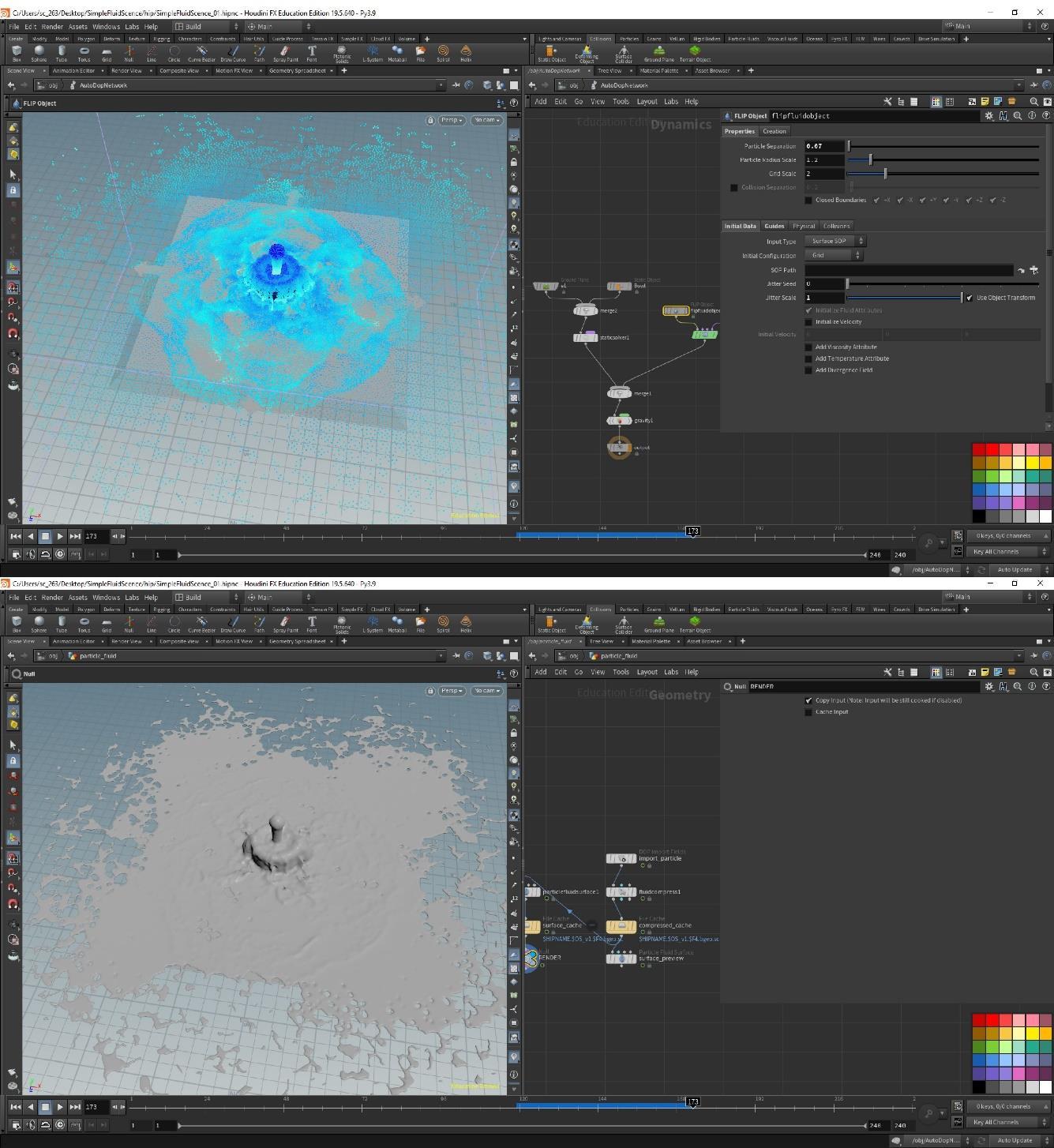Select the Sphere shelf tool in upper window
Image resolution: width=1054 pixels, height=1148 pixels.
(x=39, y=53)
